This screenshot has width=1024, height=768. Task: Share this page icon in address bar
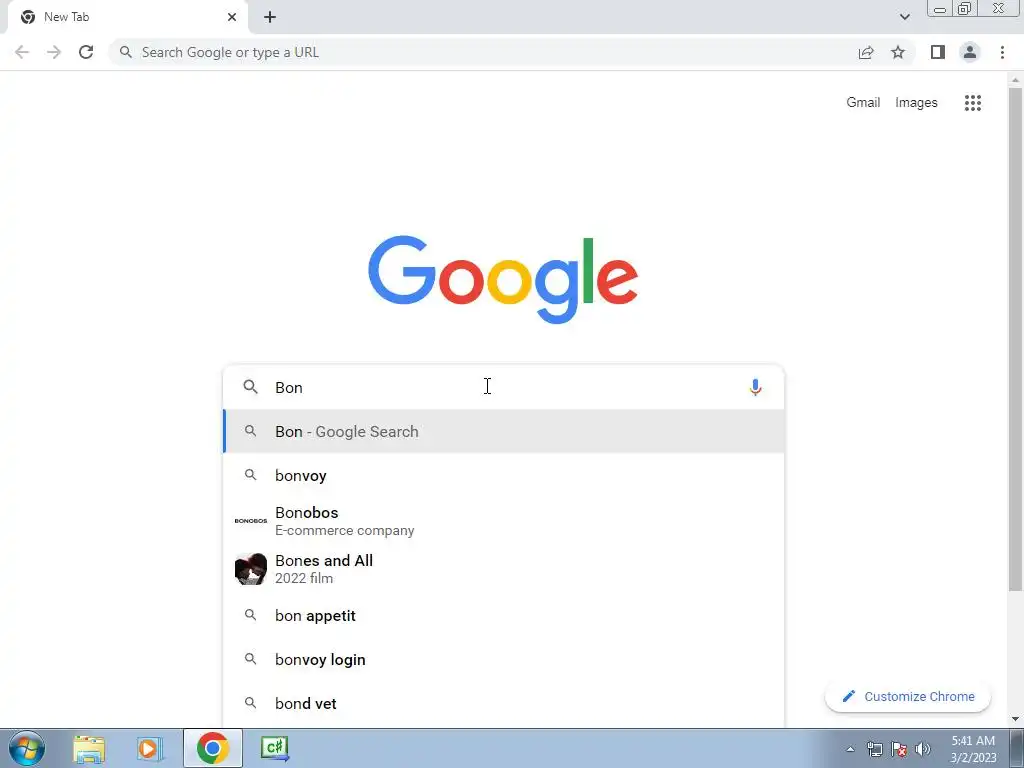click(x=866, y=52)
